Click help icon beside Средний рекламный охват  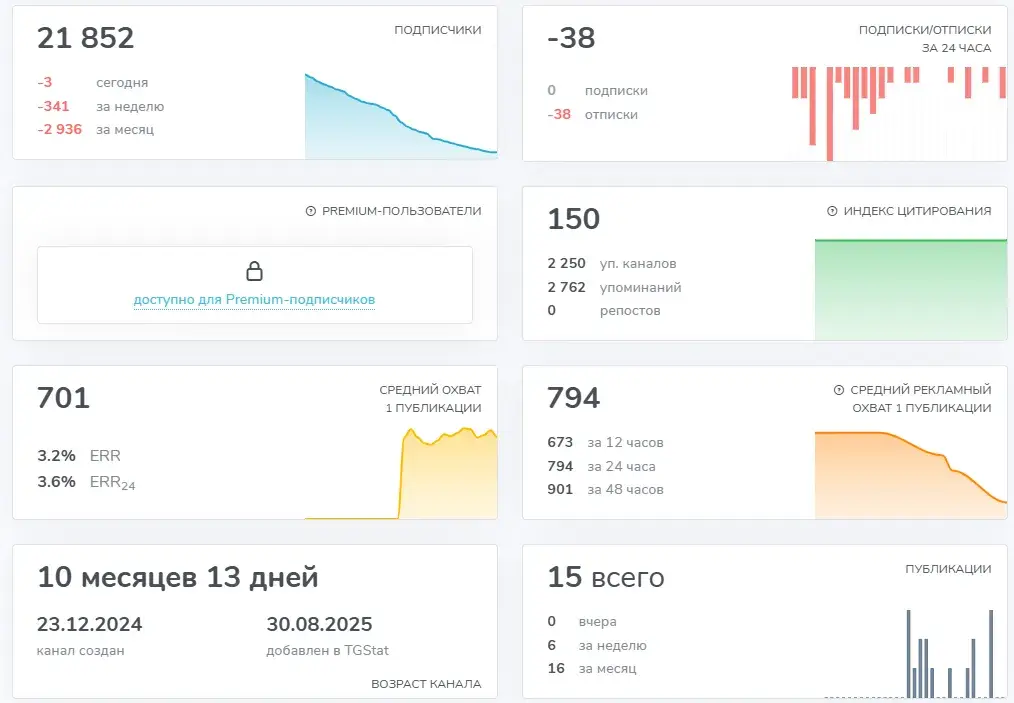click(x=839, y=390)
